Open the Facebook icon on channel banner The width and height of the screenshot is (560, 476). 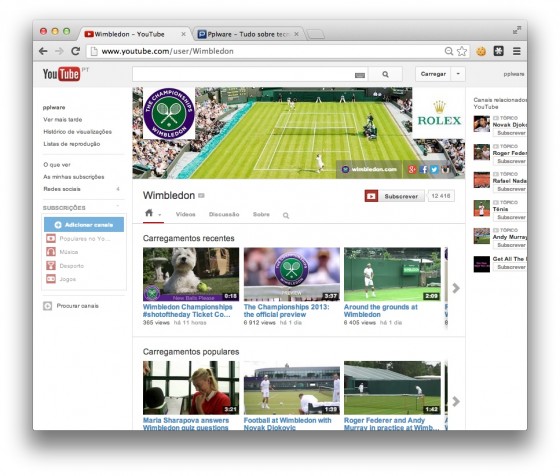pos(424,169)
